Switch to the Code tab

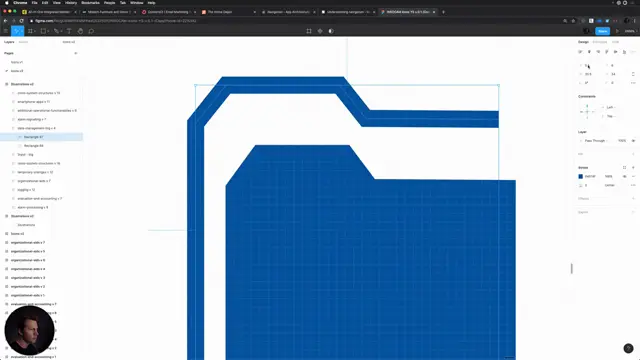615,42
